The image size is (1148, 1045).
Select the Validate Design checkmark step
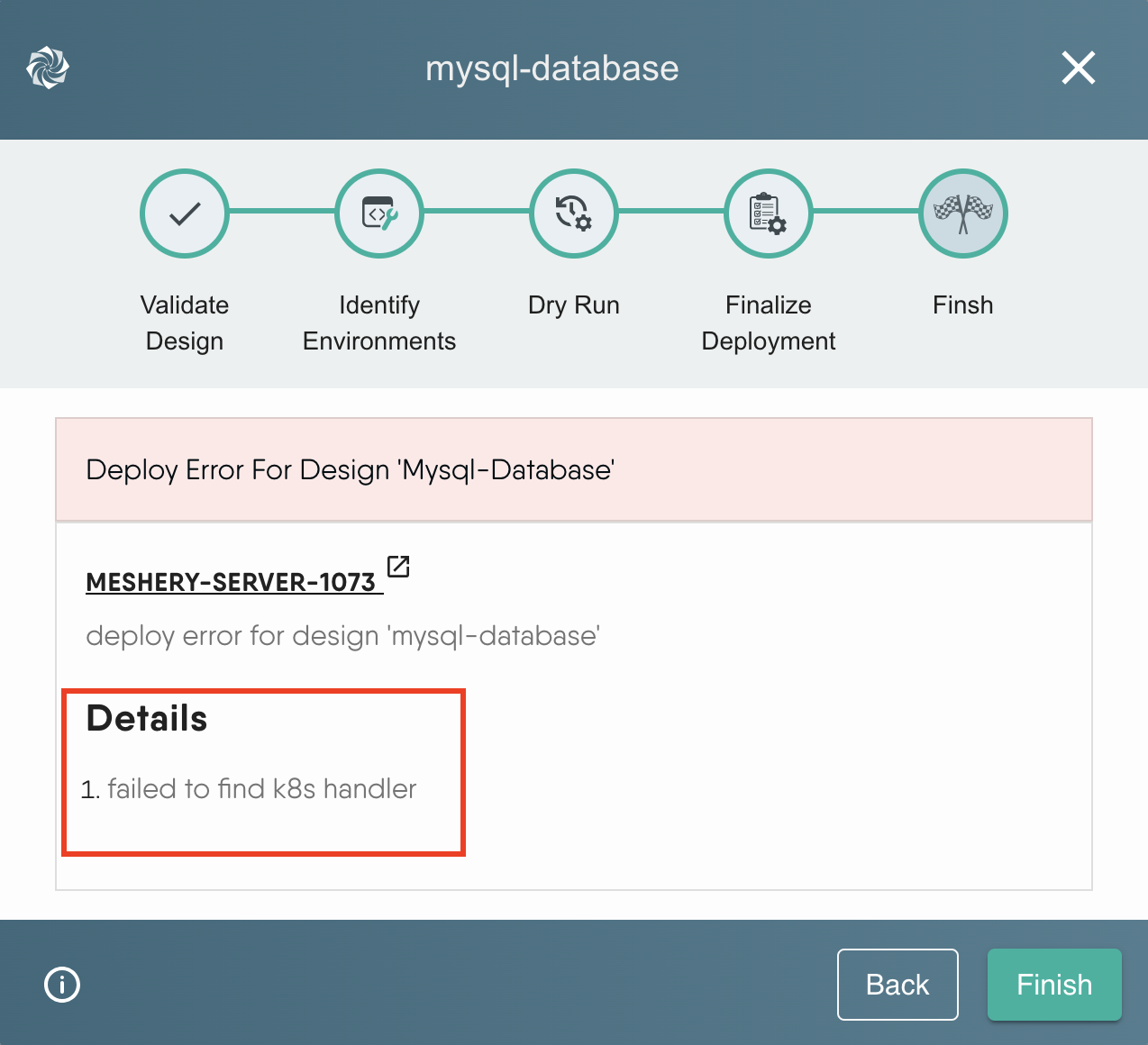(x=185, y=214)
